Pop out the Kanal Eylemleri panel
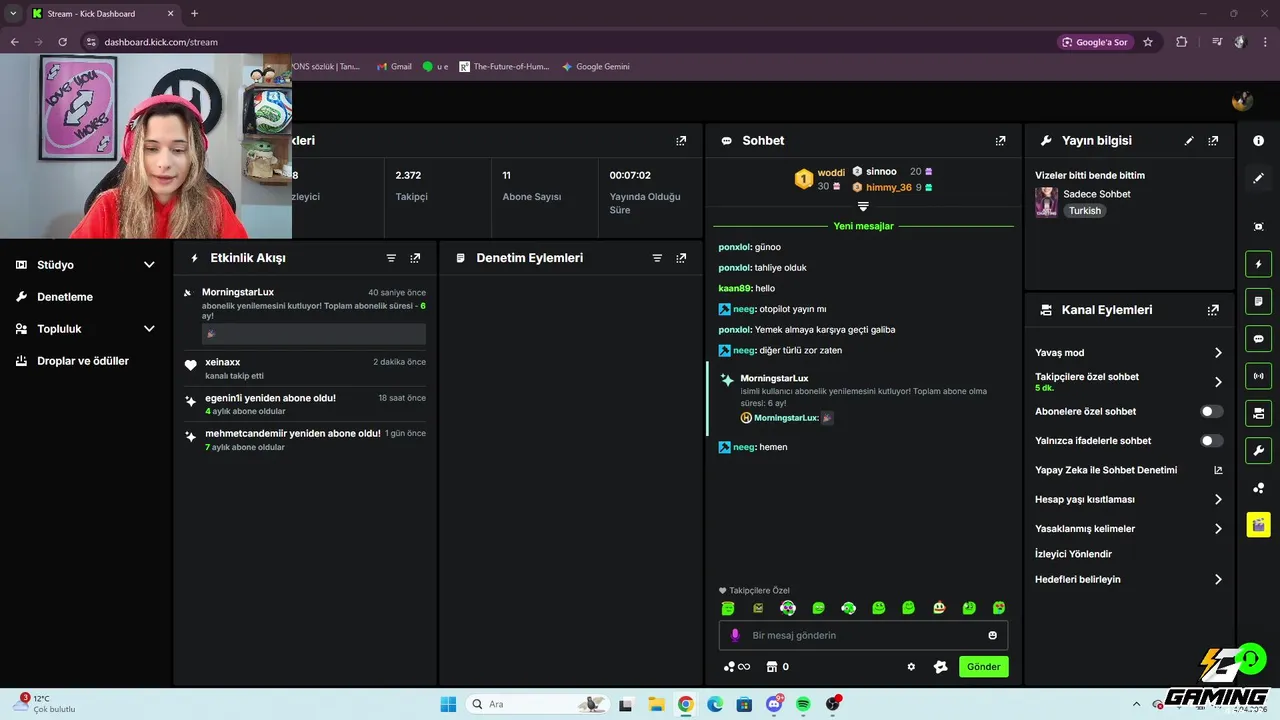The image size is (1280, 720). pos(1213,310)
